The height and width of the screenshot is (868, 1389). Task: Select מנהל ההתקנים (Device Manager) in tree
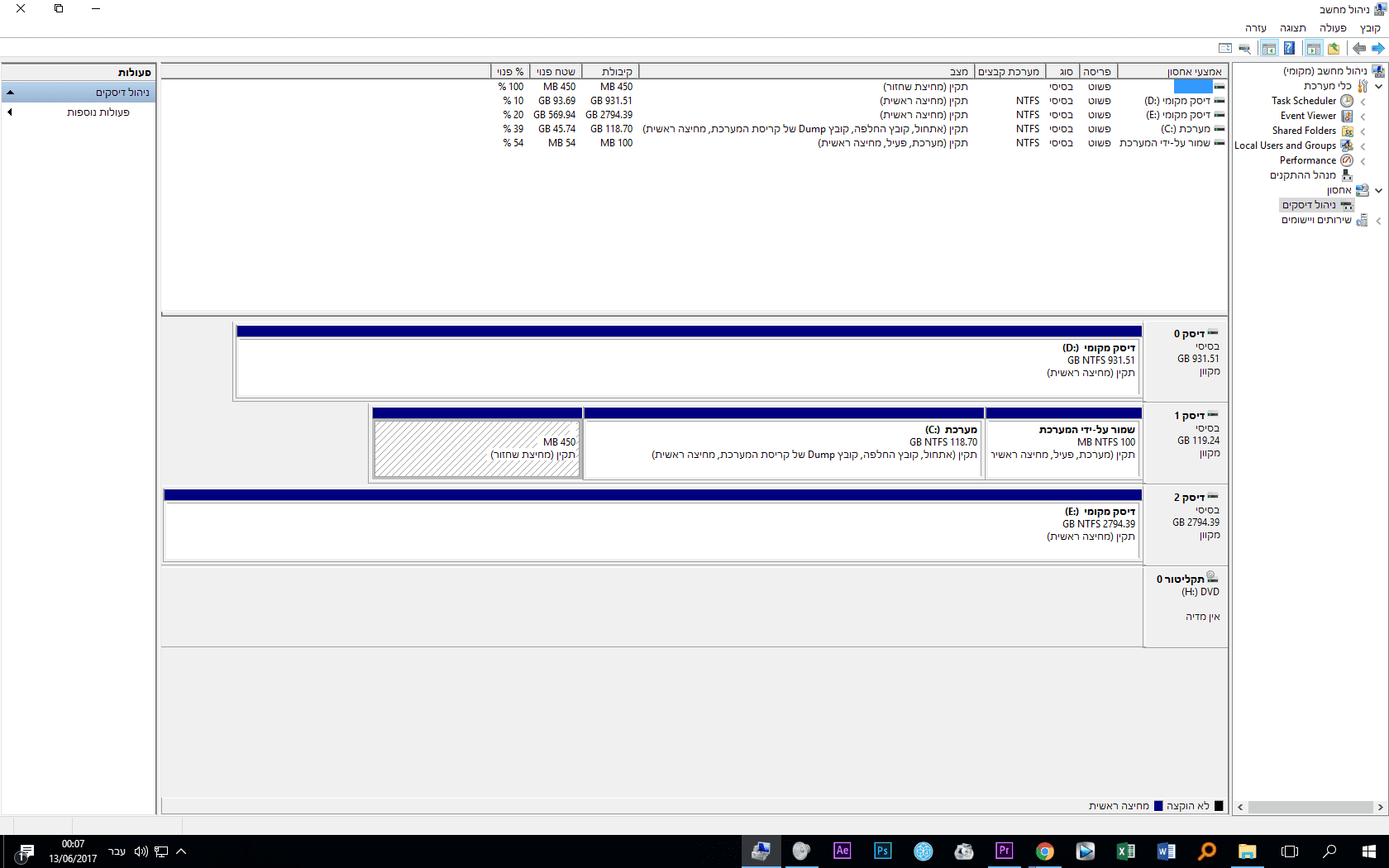[1303, 175]
